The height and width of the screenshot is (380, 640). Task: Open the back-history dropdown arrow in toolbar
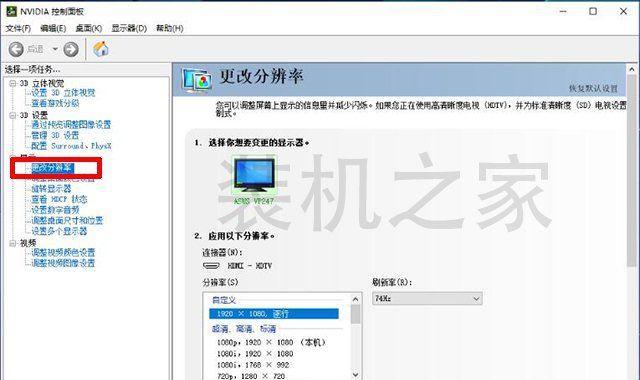[55, 49]
